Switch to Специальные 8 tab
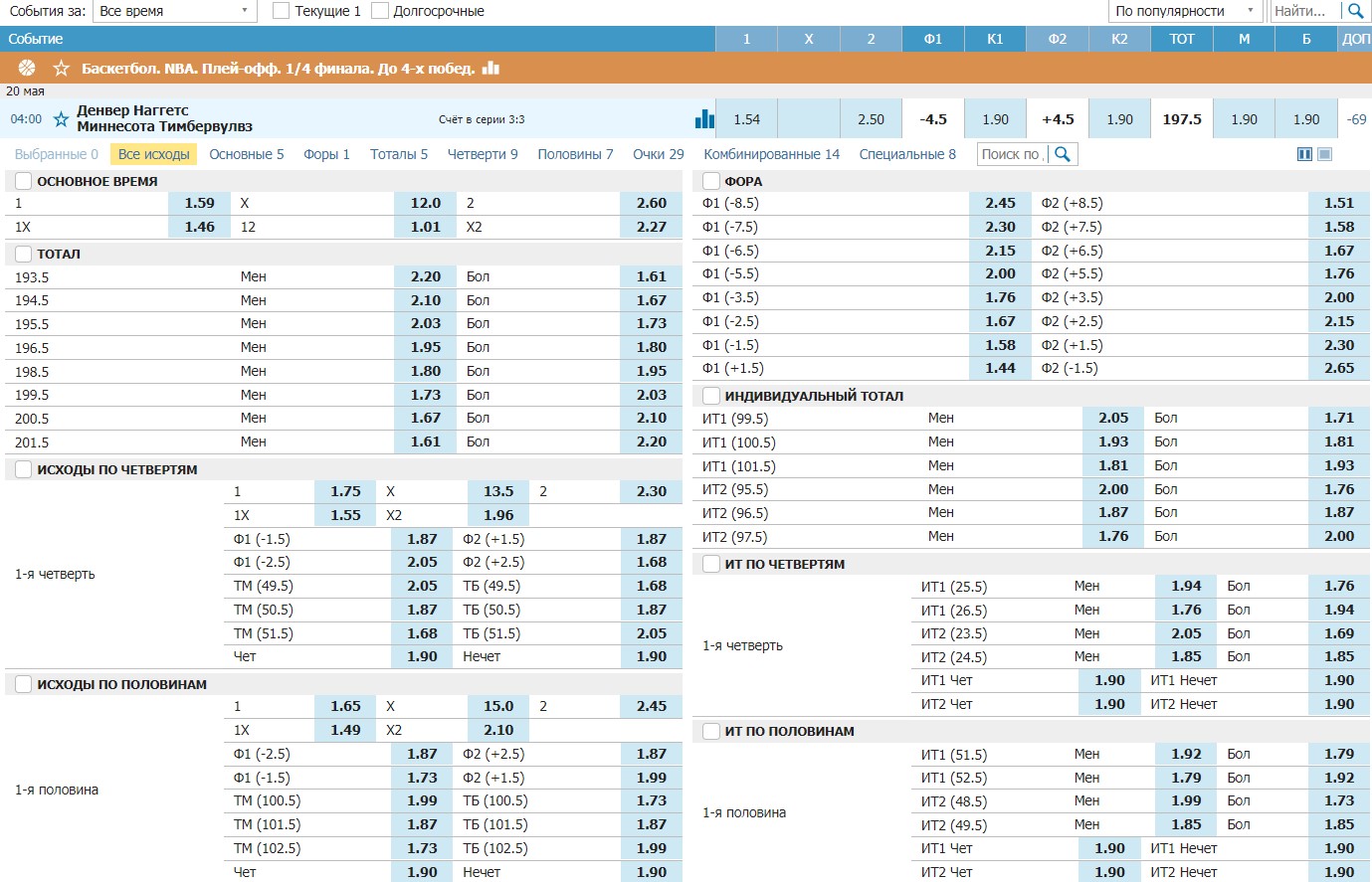This screenshot has height=882, width=1372. [907, 154]
